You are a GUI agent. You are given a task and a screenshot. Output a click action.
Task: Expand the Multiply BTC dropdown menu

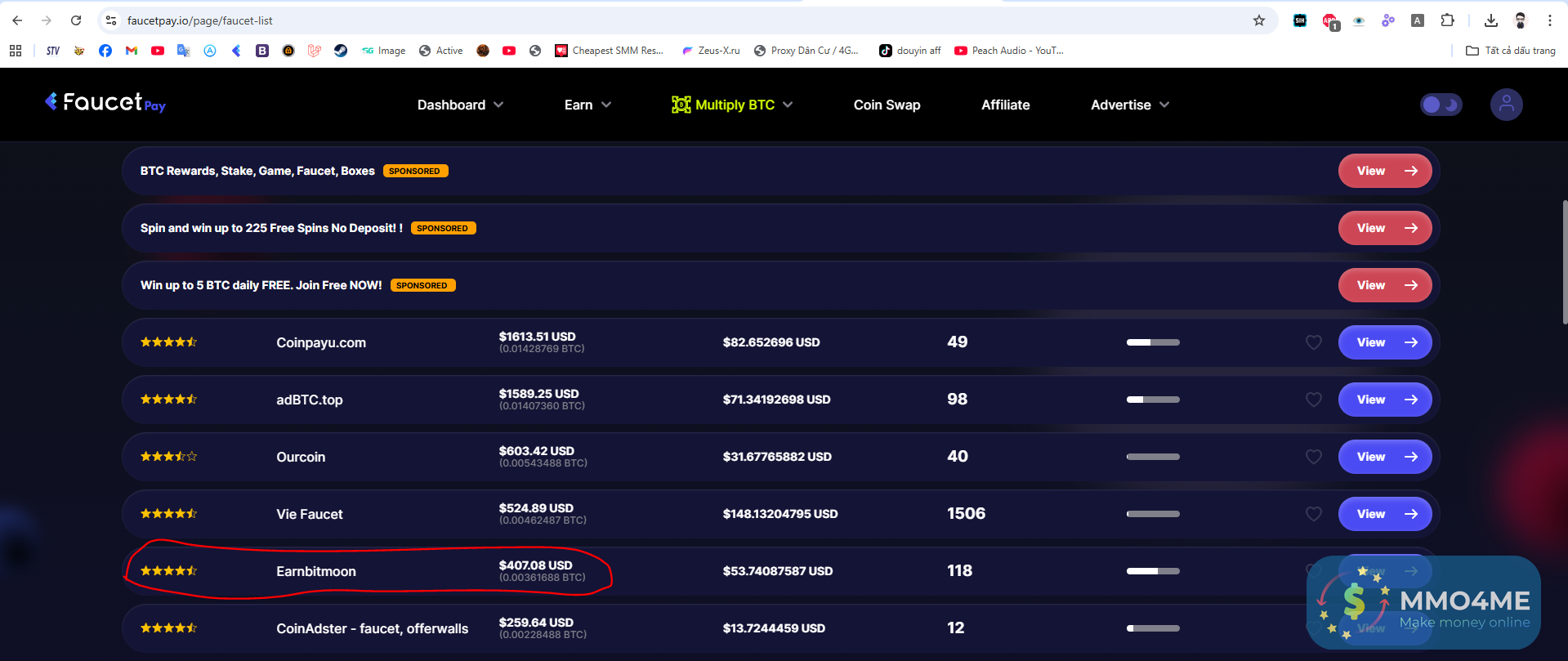coord(732,105)
